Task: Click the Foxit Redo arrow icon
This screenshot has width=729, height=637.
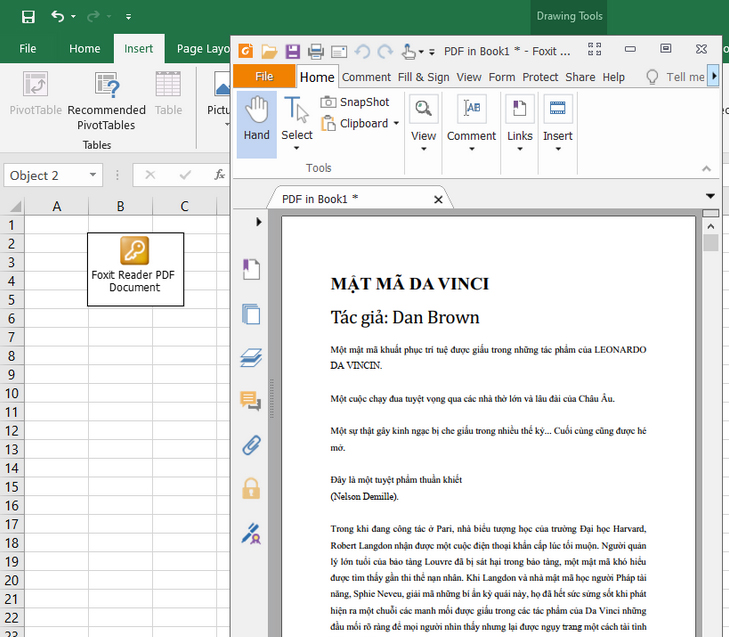Action: tap(385, 51)
